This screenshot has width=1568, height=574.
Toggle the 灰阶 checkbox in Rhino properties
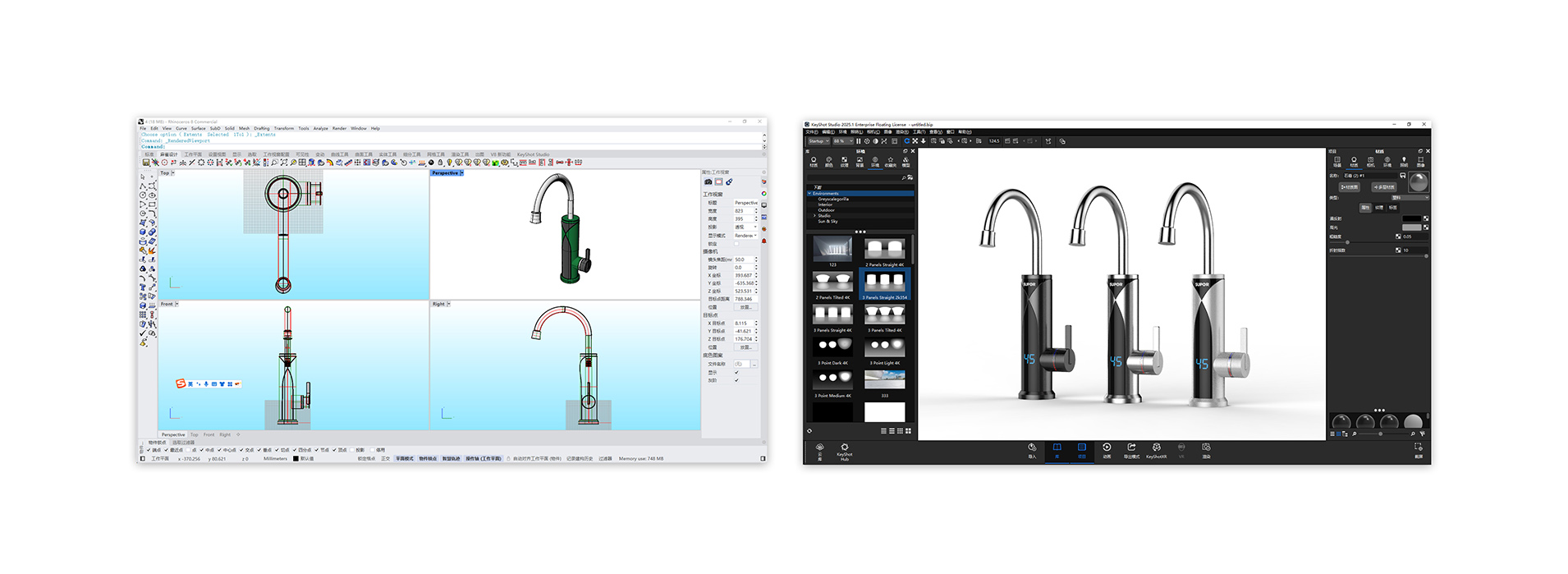[x=736, y=380]
